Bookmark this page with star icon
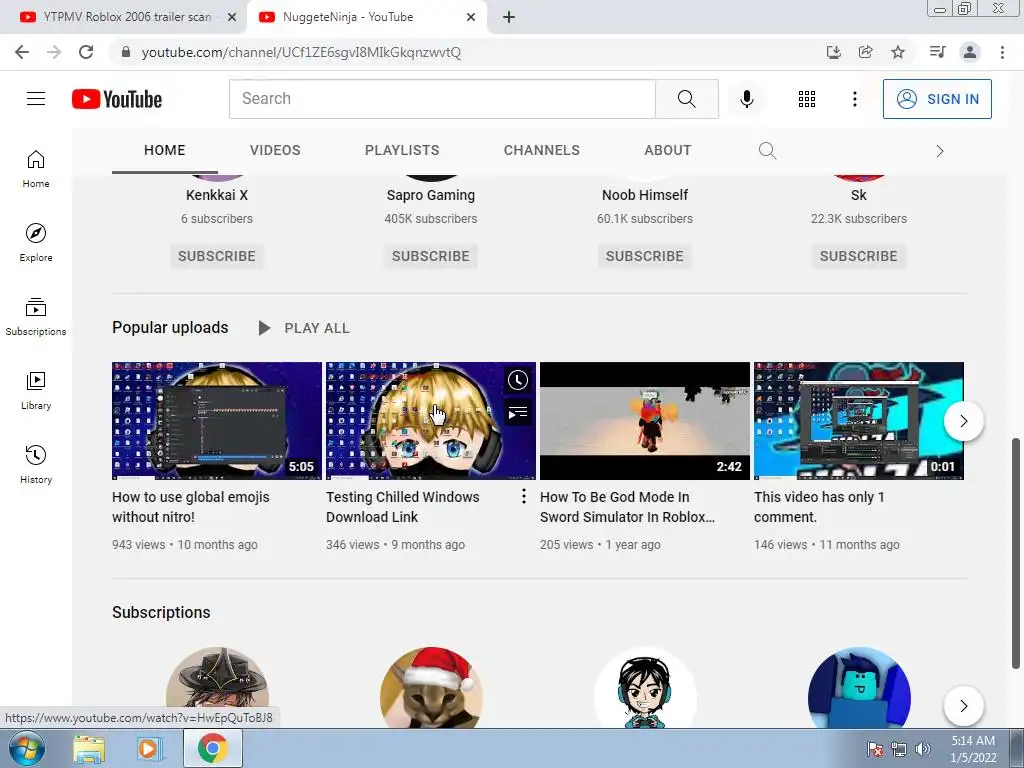Viewport: 1024px width, 768px height. [898, 52]
